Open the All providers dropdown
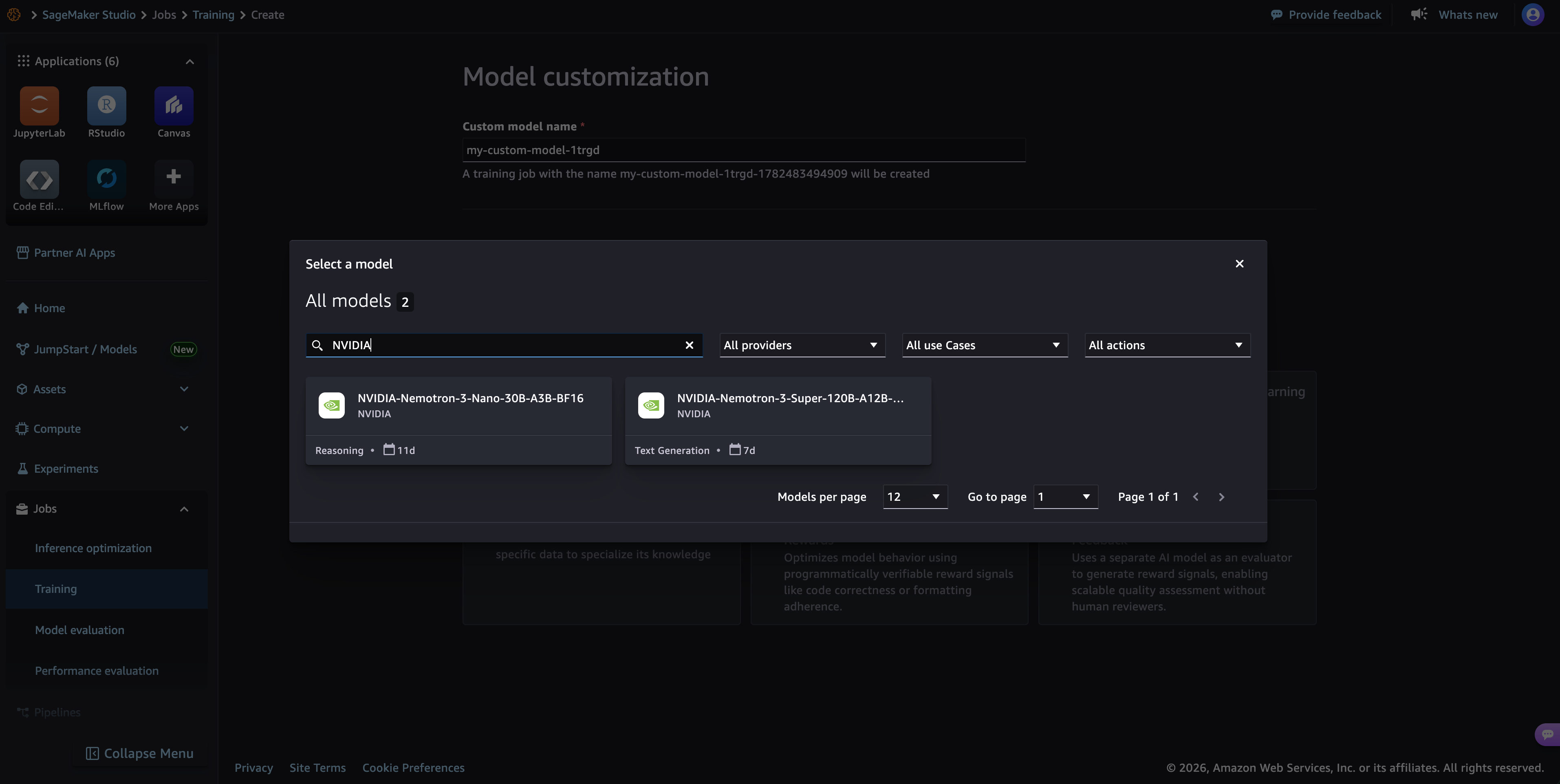 [x=802, y=345]
